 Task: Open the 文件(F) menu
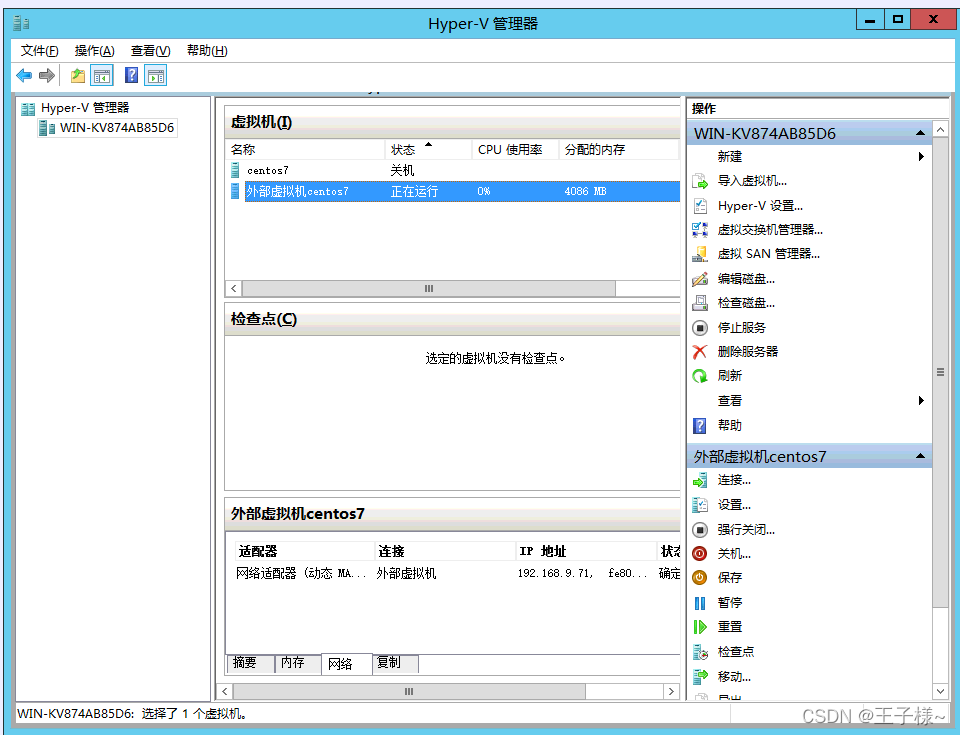point(39,51)
